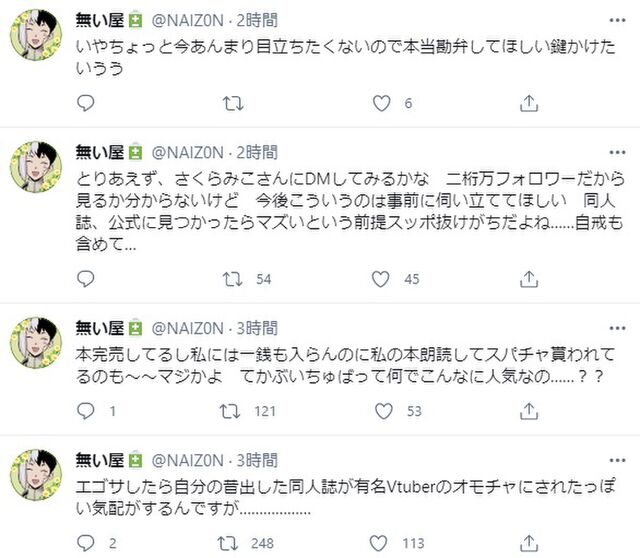Retweet the tweet showing 248 retweets

pyautogui.click(x=232, y=543)
